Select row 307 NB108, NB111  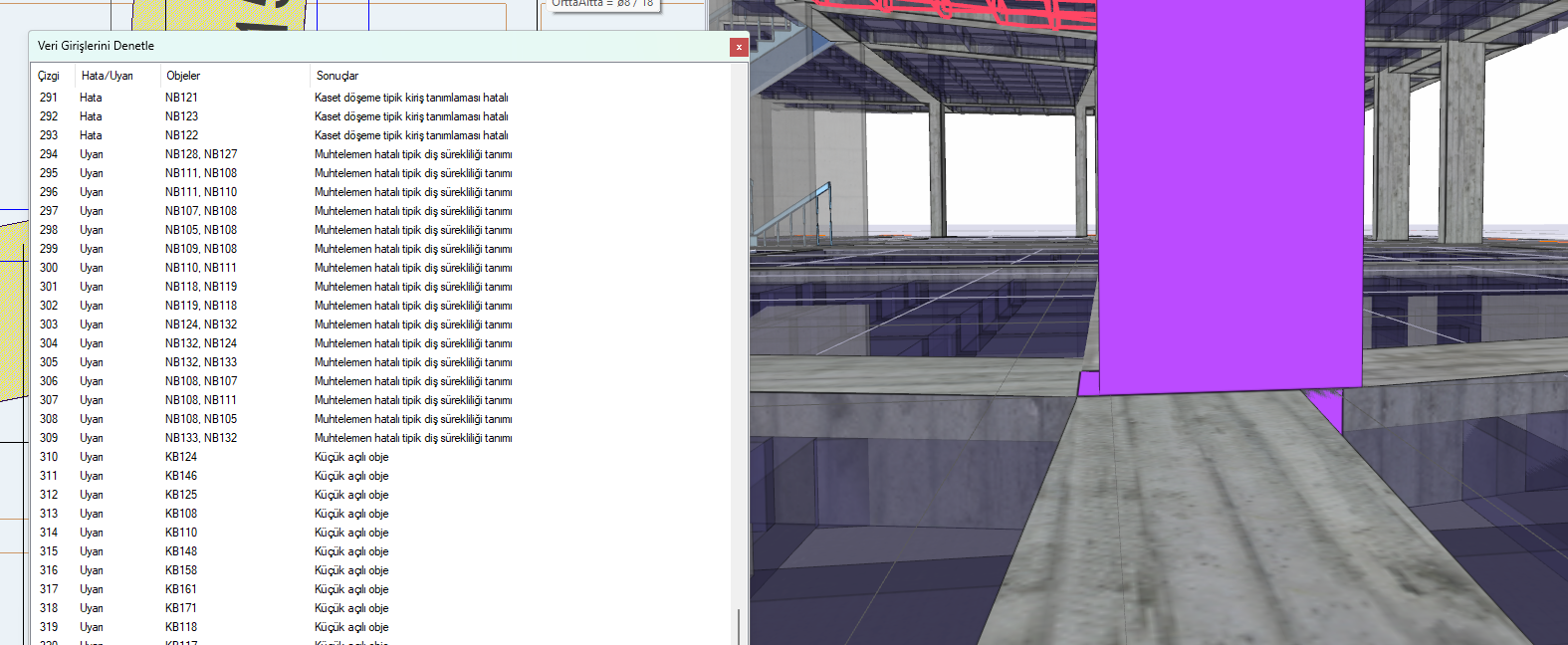coord(381,400)
